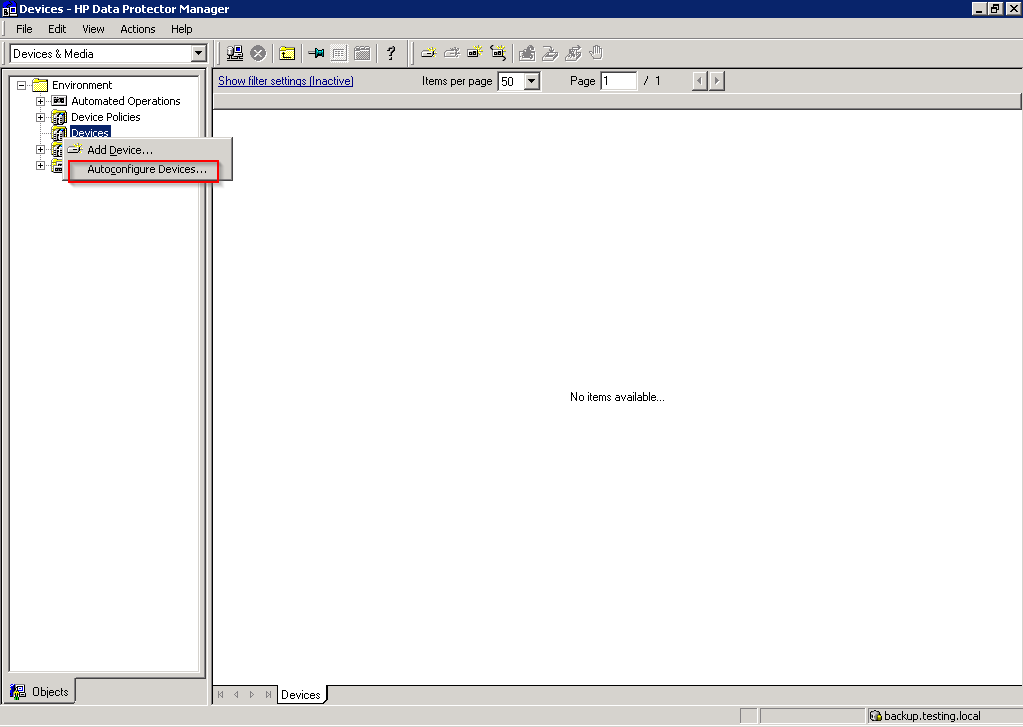
Task: Select Autoconfigure Devices from context menu
Action: click(x=147, y=170)
